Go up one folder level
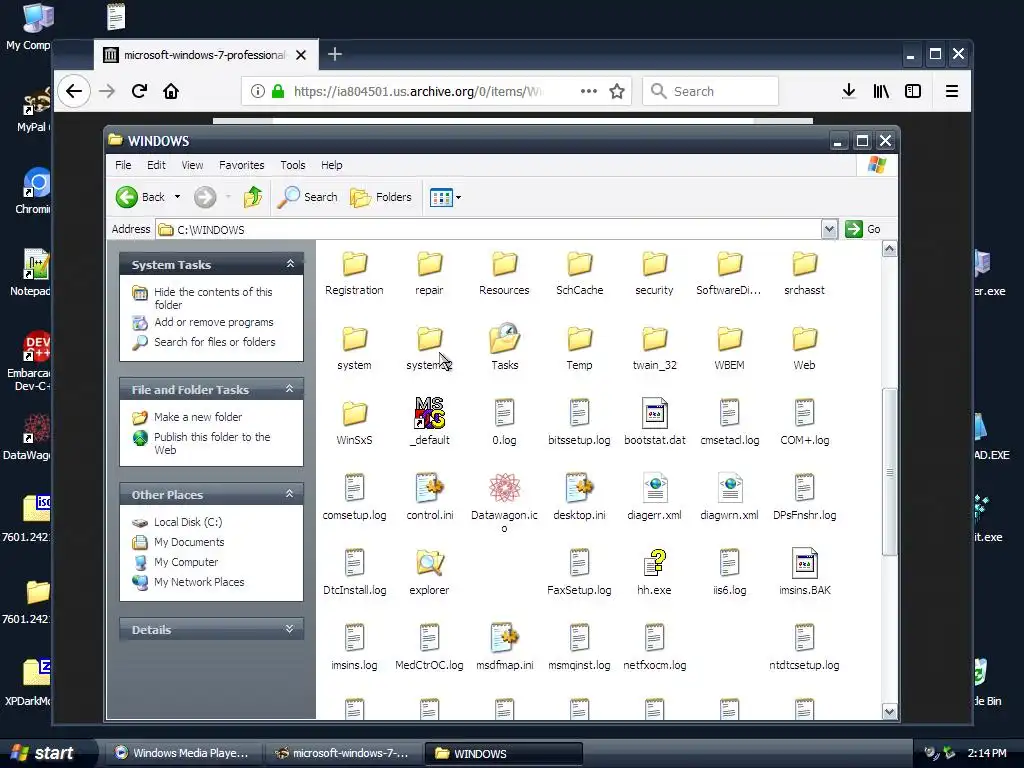The width and height of the screenshot is (1024, 768). click(253, 197)
